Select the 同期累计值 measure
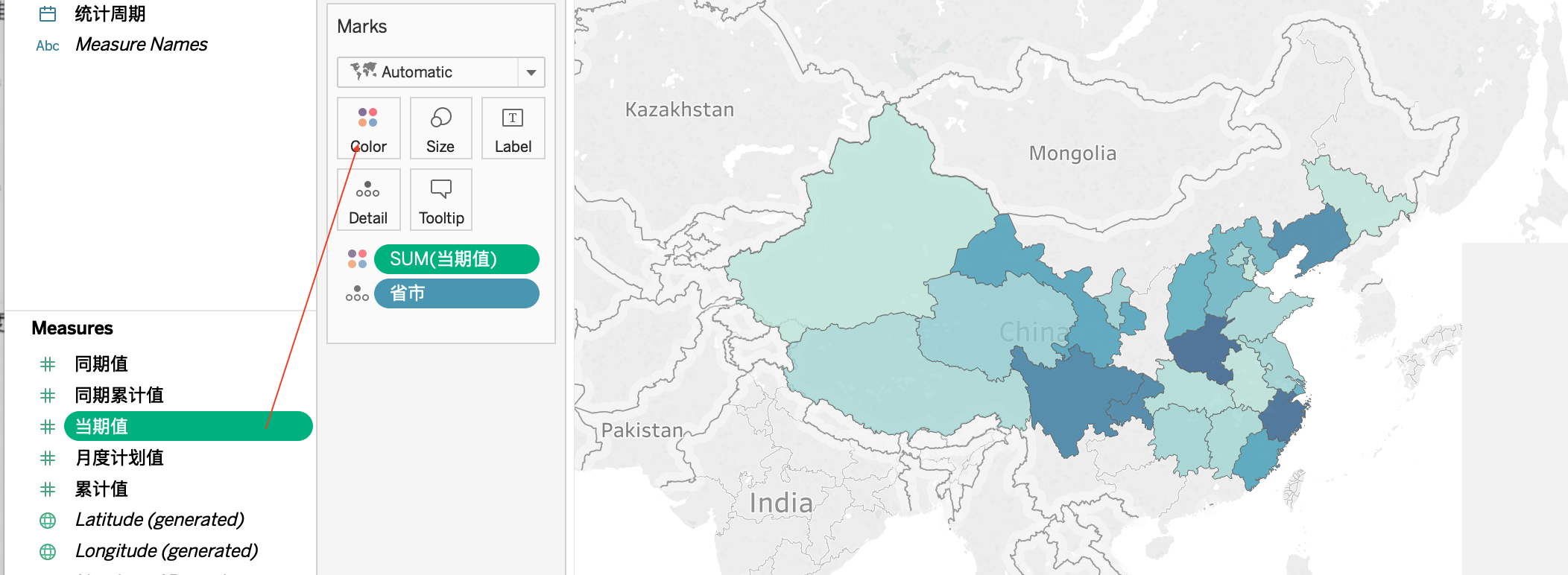 119,395
